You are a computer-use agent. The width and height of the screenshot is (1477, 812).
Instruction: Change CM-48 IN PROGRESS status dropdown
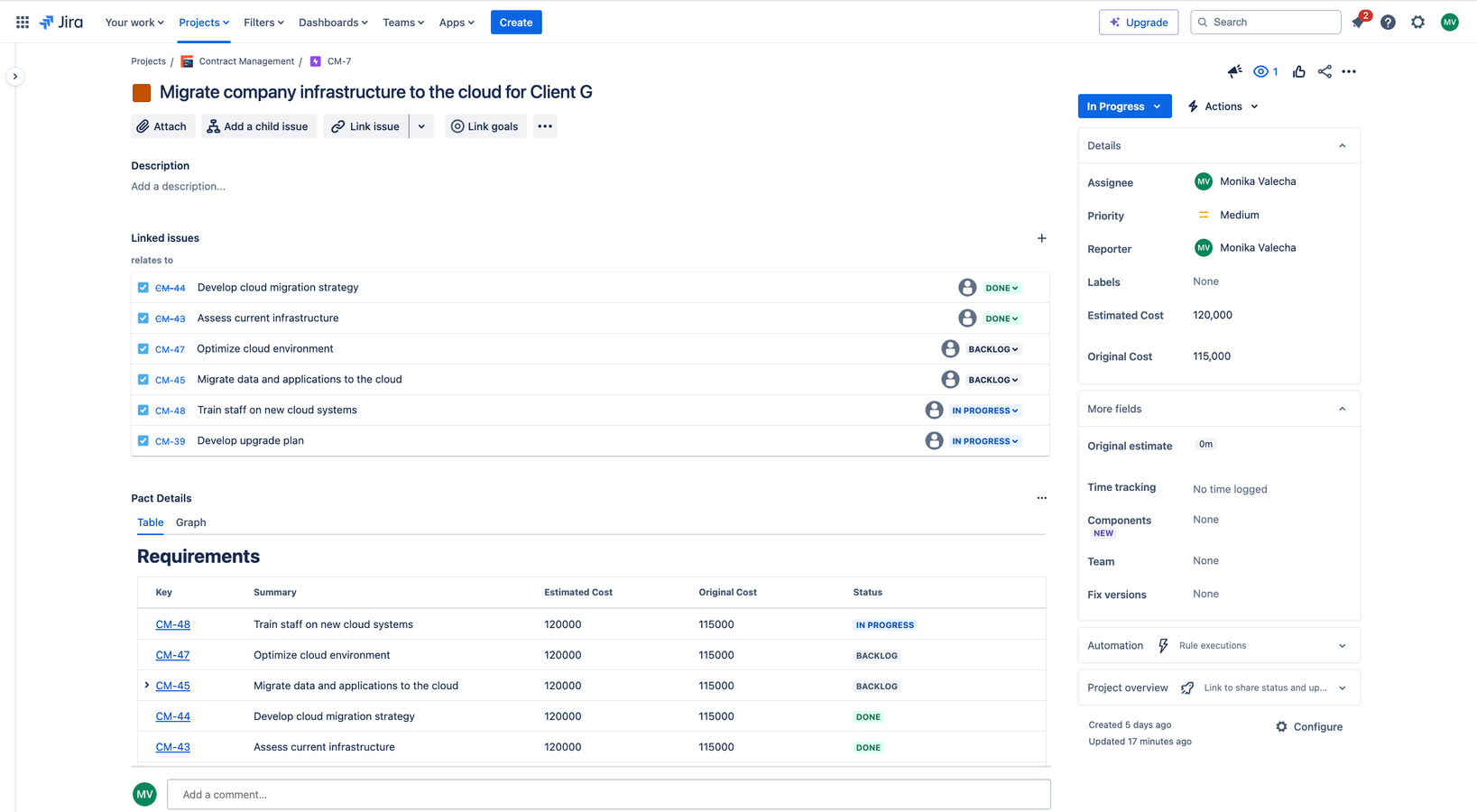pyautogui.click(x=984, y=411)
